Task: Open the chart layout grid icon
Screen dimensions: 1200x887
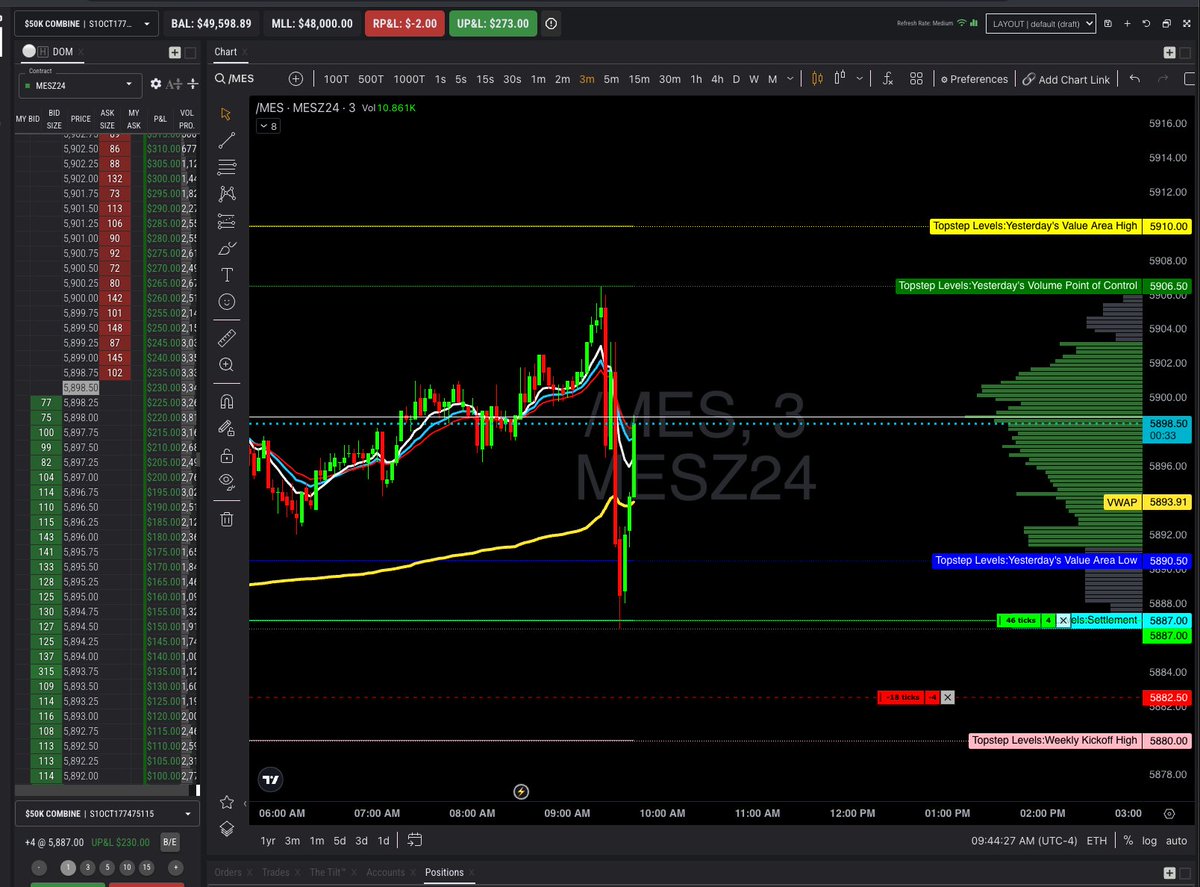Action: (x=916, y=79)
